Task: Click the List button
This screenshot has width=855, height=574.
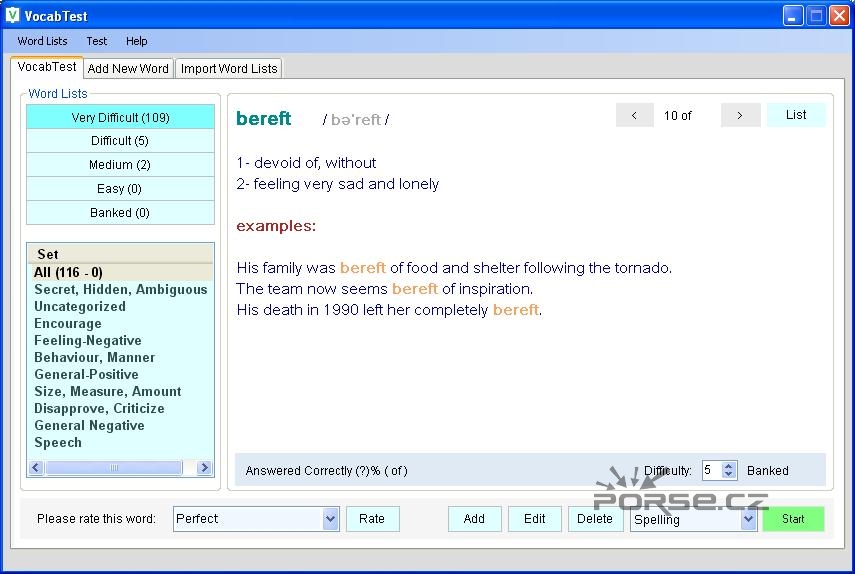Action: [796, 115]
